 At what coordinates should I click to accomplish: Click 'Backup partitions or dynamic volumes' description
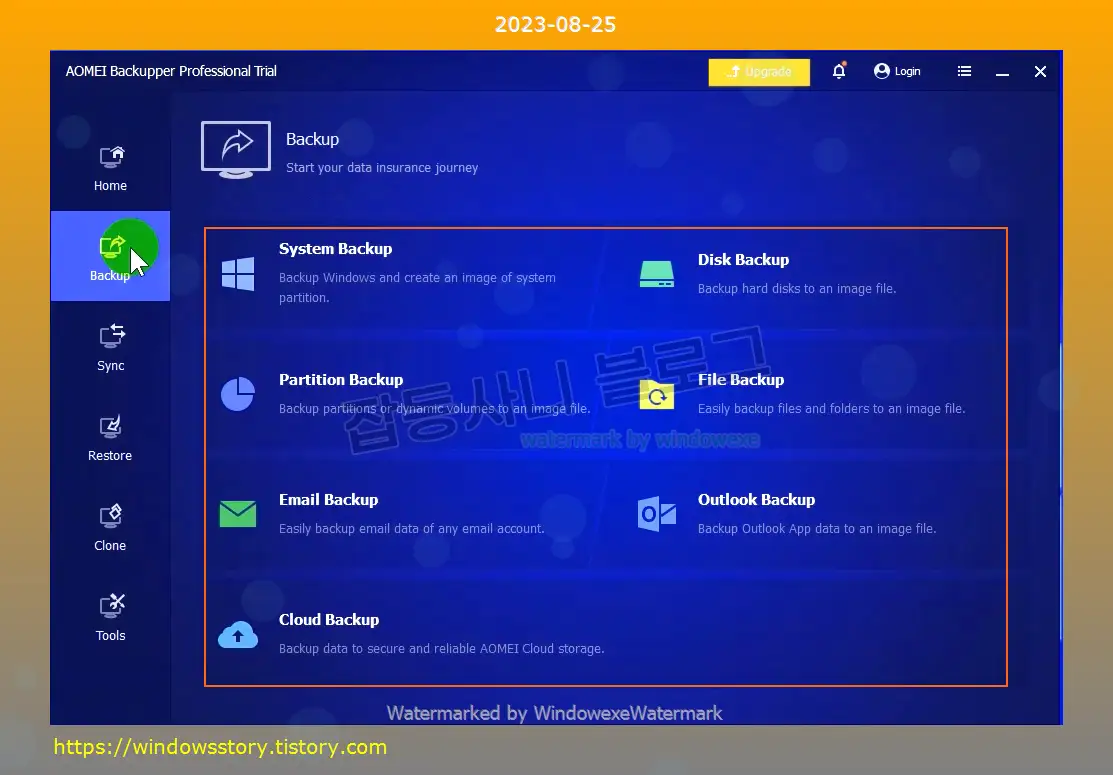coord(434,409)
